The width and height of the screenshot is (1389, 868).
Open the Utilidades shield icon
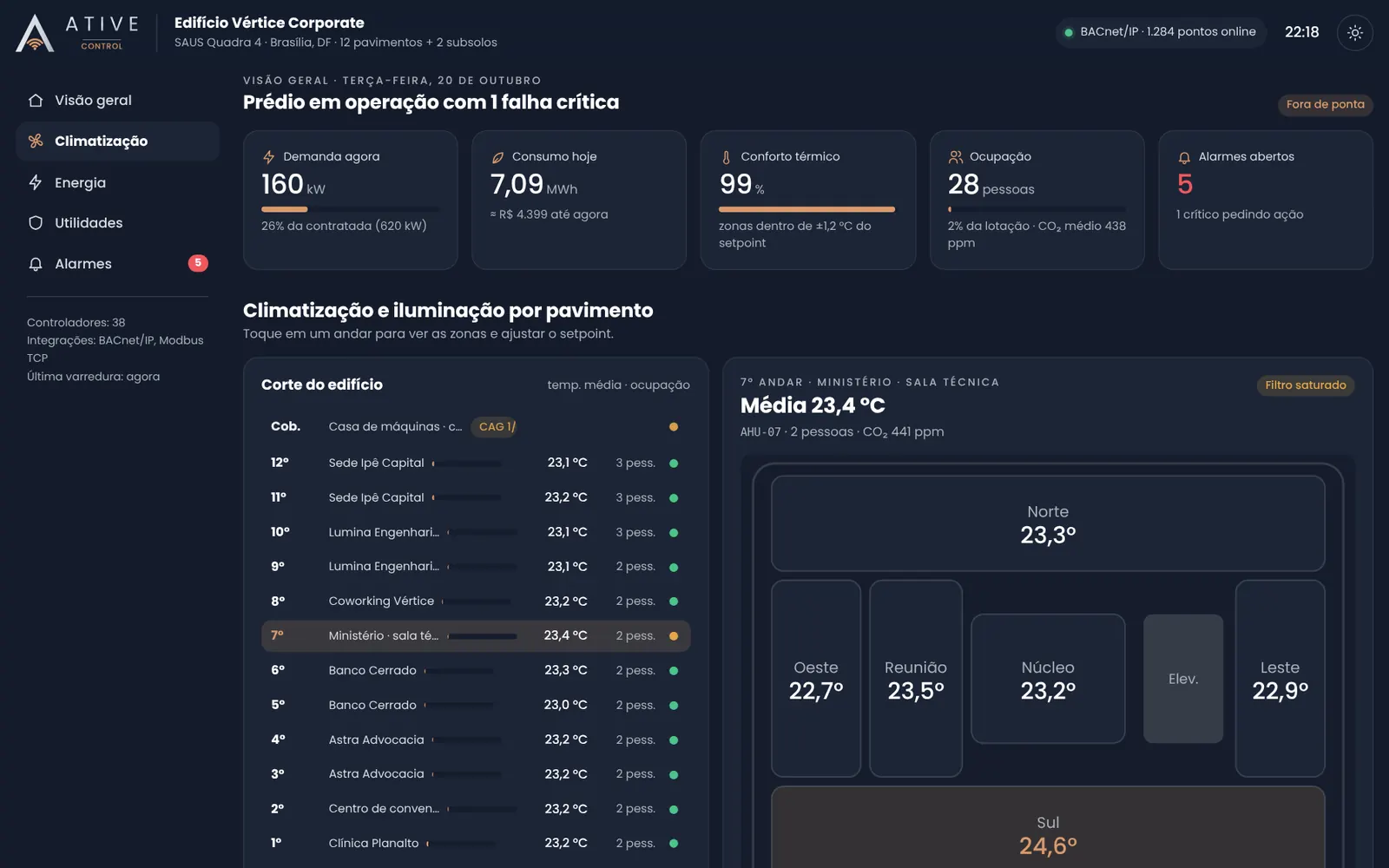[x=36, y=223]
